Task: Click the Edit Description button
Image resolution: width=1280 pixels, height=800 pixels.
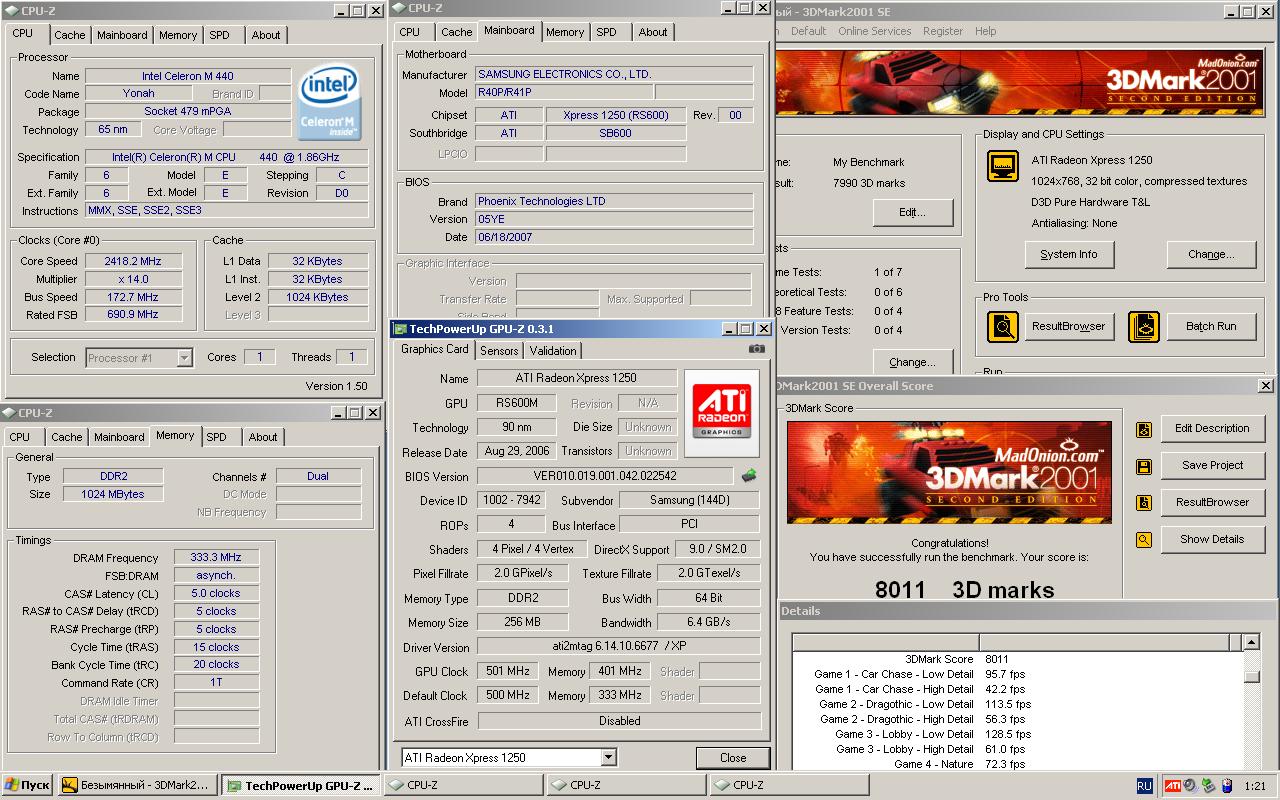Action: (1212, 429)
